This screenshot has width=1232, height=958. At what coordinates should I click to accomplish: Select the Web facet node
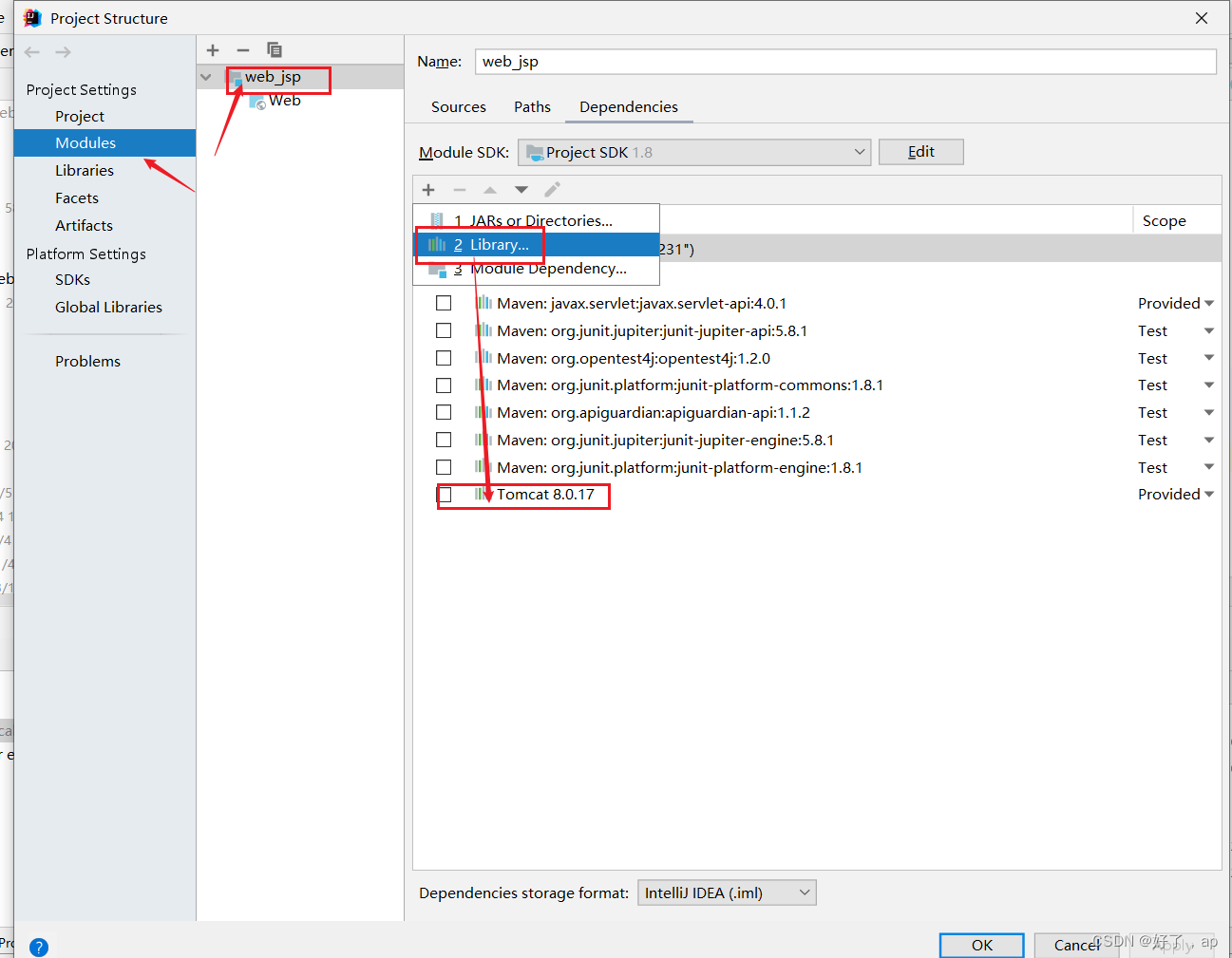(285, 101)
